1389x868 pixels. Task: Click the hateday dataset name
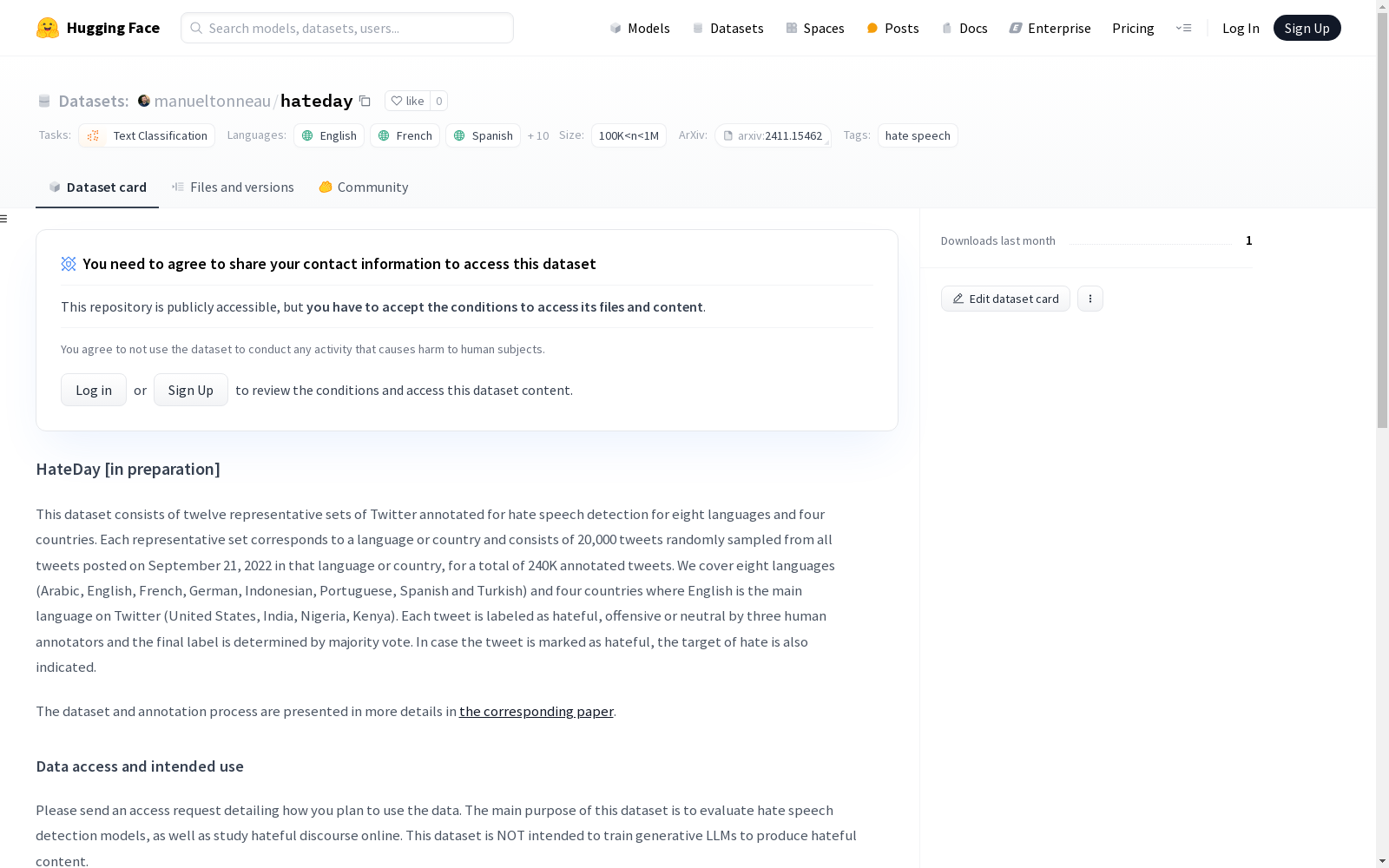pos(317,101)
